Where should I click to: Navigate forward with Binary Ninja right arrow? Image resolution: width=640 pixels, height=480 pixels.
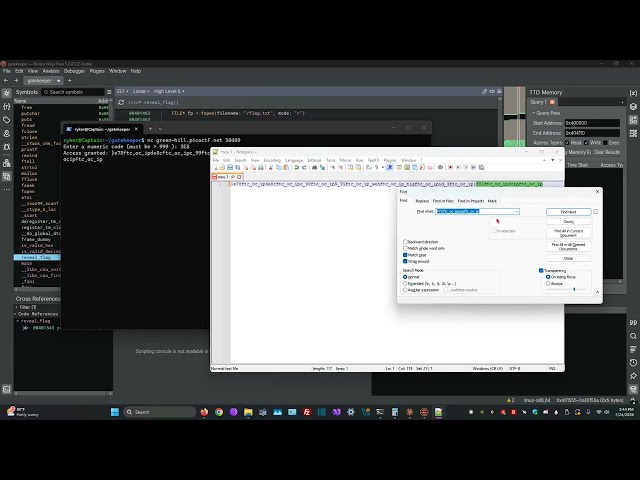pos(16,80)
